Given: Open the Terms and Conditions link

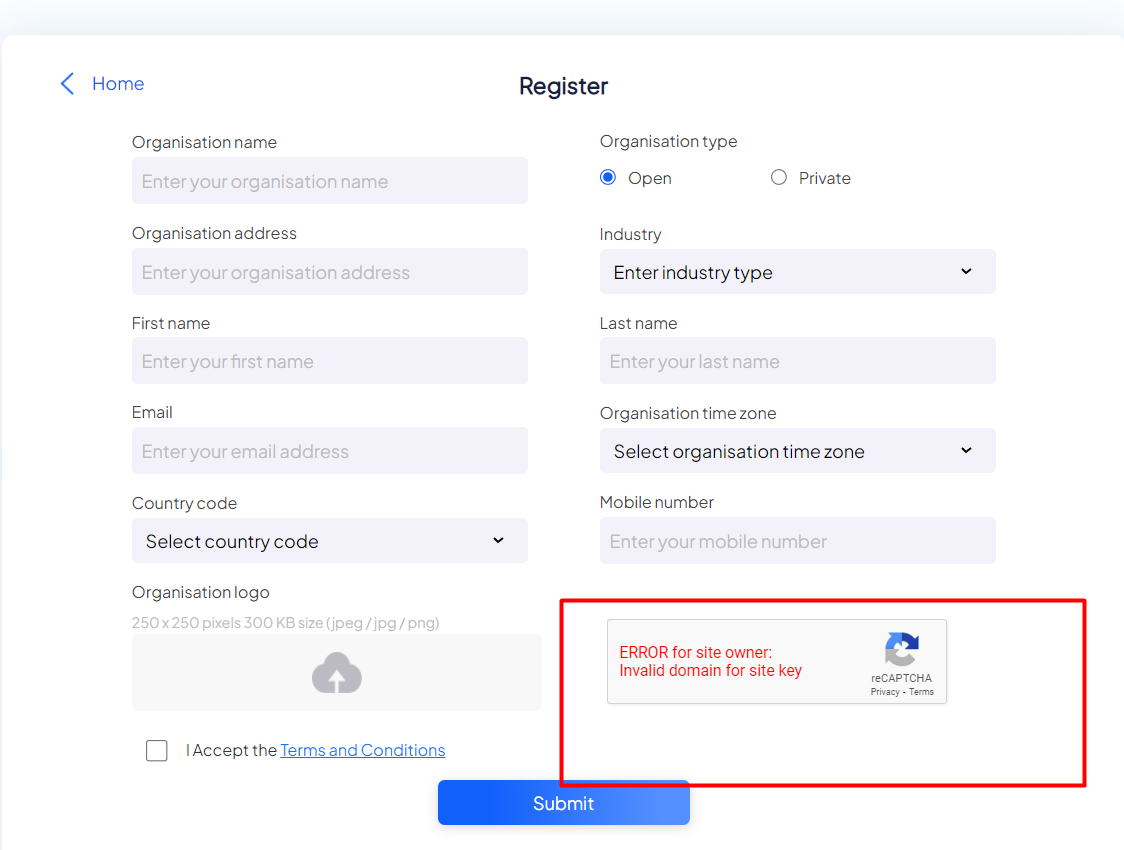Looking at the screenshot, I should [362, 751].
